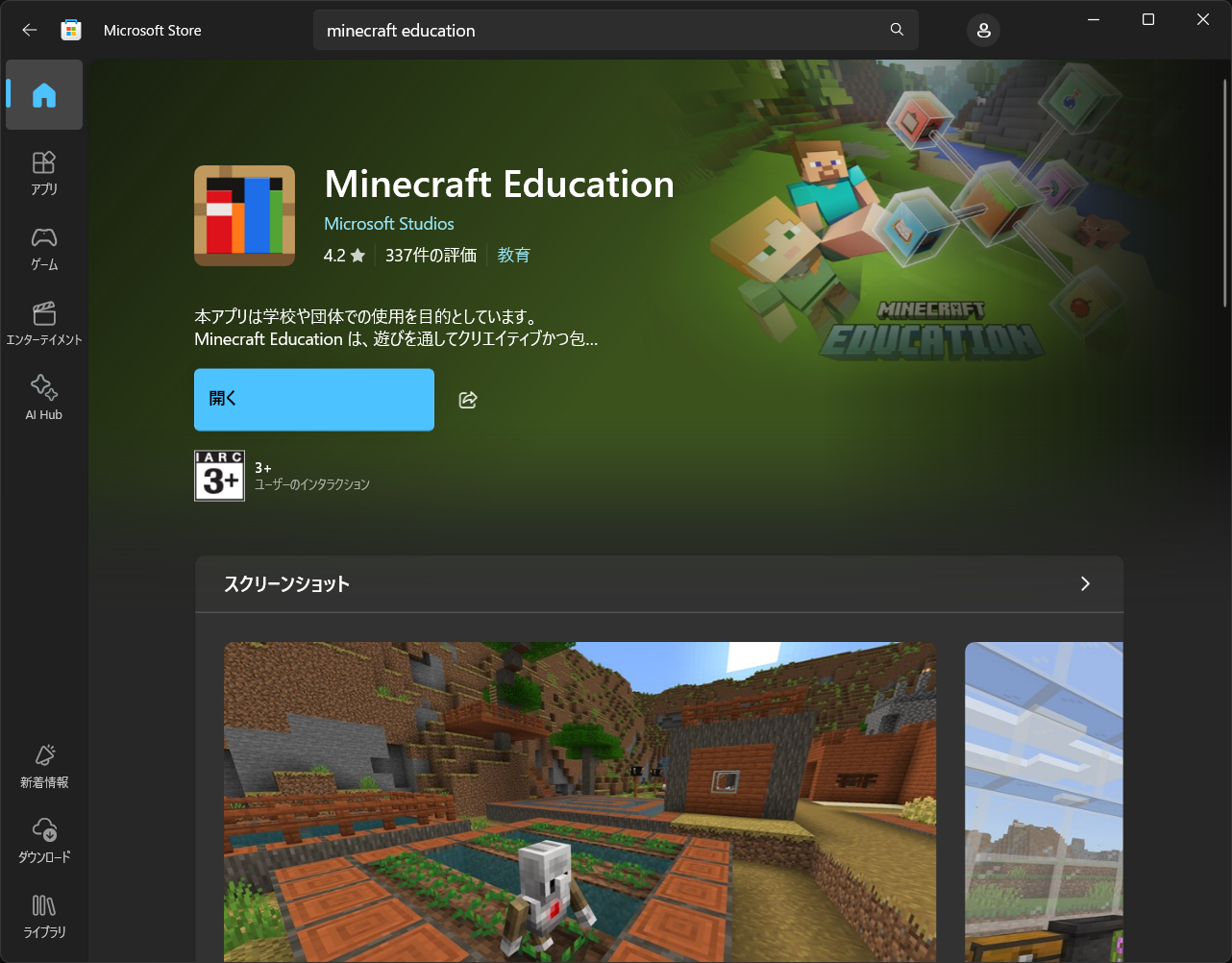Screen dimensions: 1232x963
Task: Expand the スクリーンショット section chevron
Action: pos(1085,583)
